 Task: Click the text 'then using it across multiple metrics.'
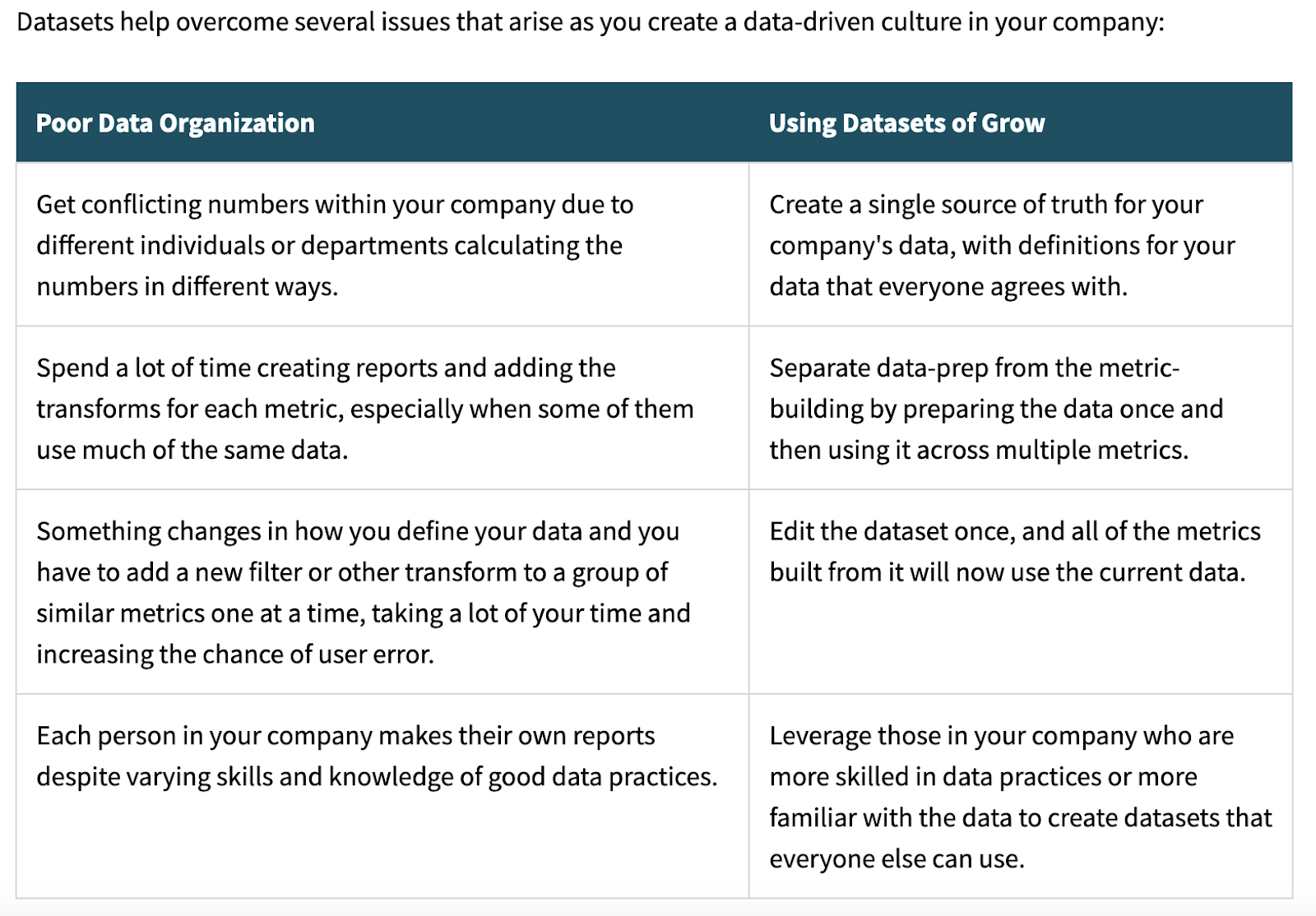tap(978, 450)
